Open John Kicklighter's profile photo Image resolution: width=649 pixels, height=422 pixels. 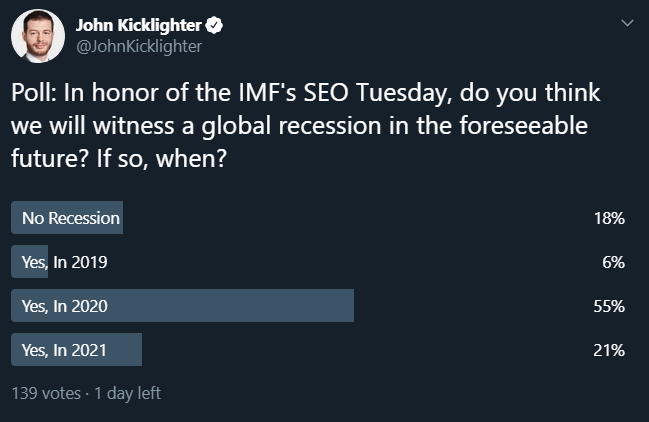pyautogui.click(x=38, y=36)
